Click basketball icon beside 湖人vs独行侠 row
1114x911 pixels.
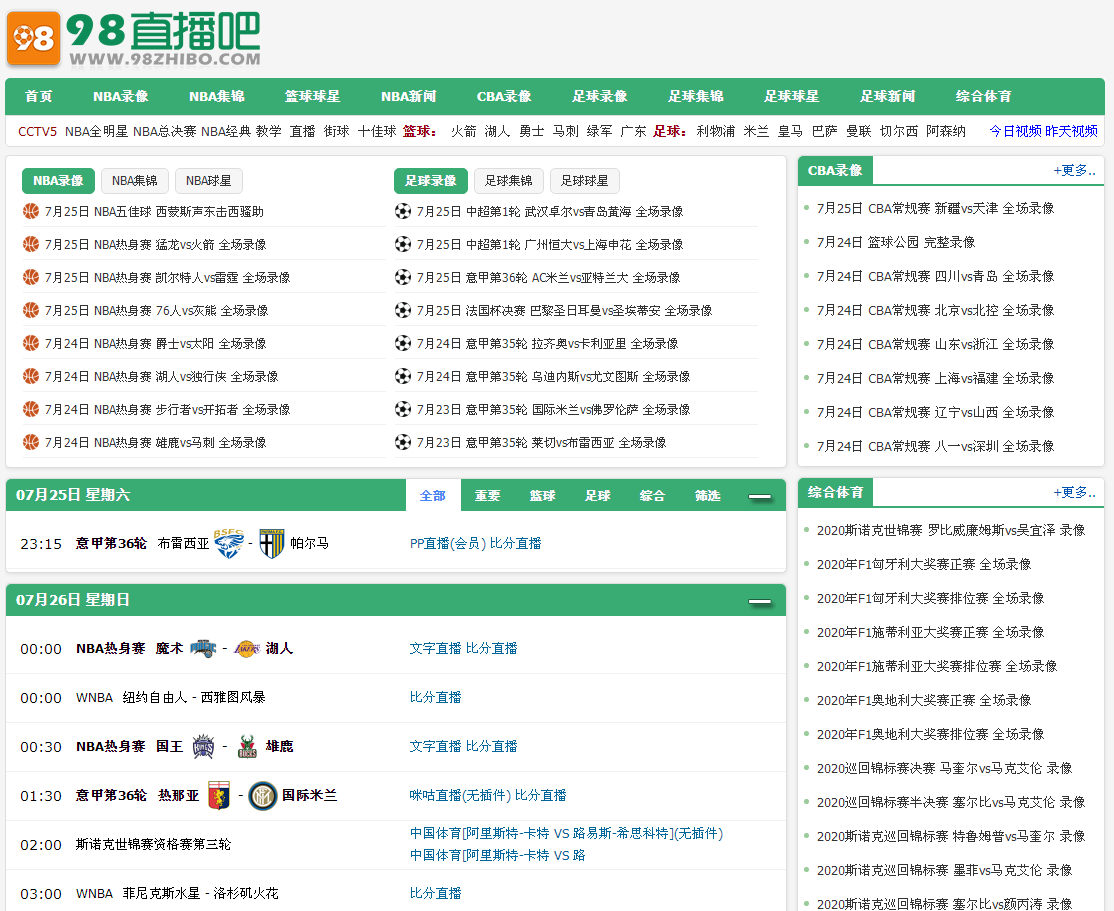[31, 376]
